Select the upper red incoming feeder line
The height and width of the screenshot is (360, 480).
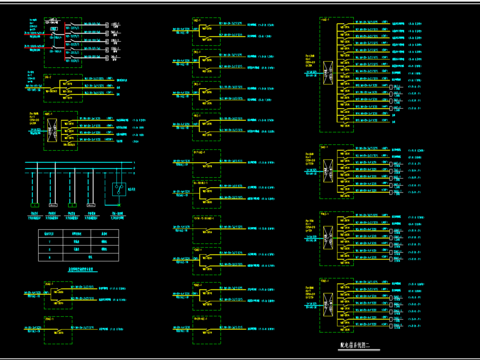tap(39, 34)
